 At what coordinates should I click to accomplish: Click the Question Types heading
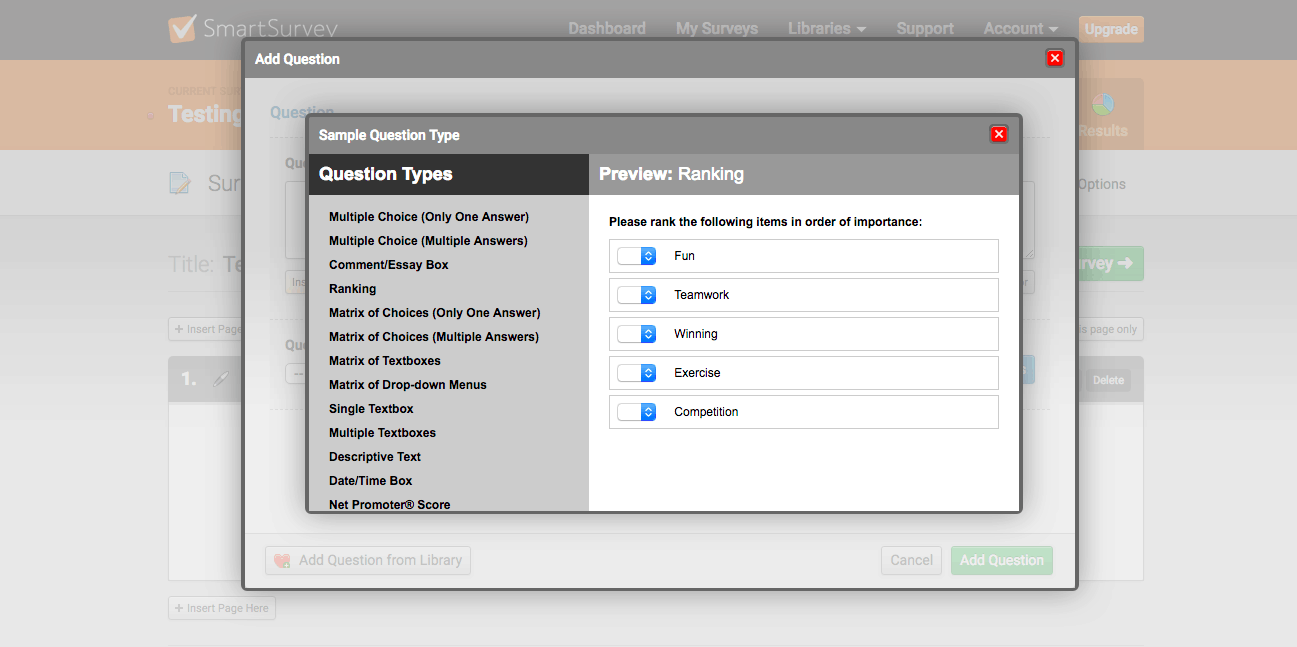click(x=386, y=174)
